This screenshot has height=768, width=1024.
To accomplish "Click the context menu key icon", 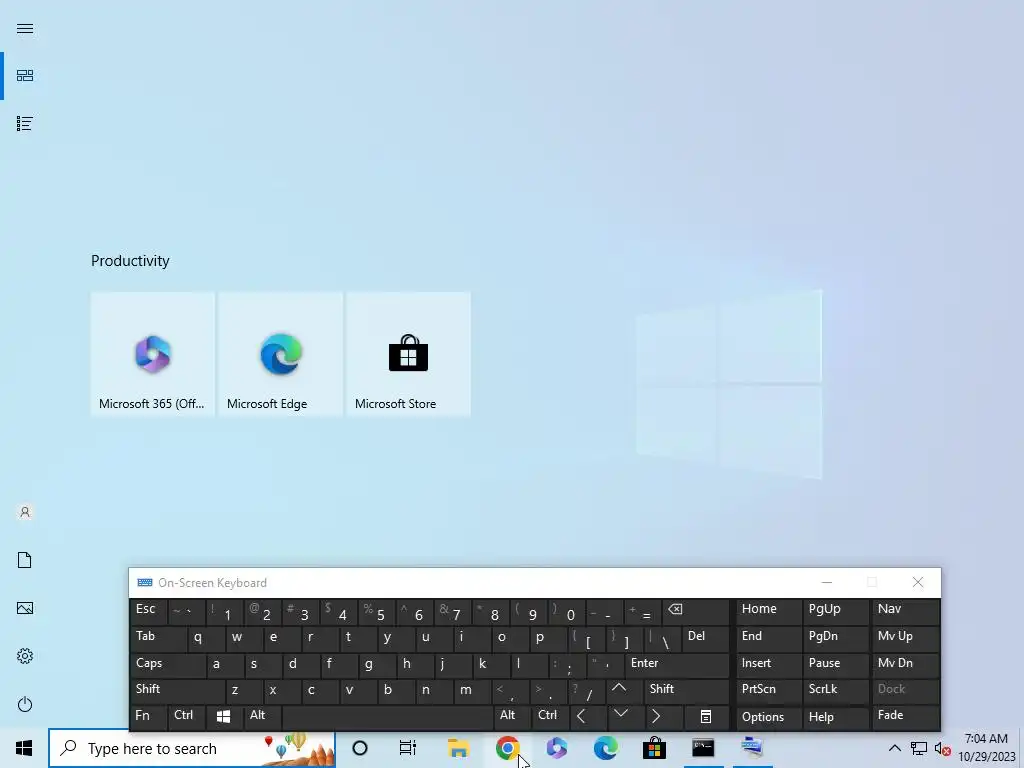I will [705, 717].
